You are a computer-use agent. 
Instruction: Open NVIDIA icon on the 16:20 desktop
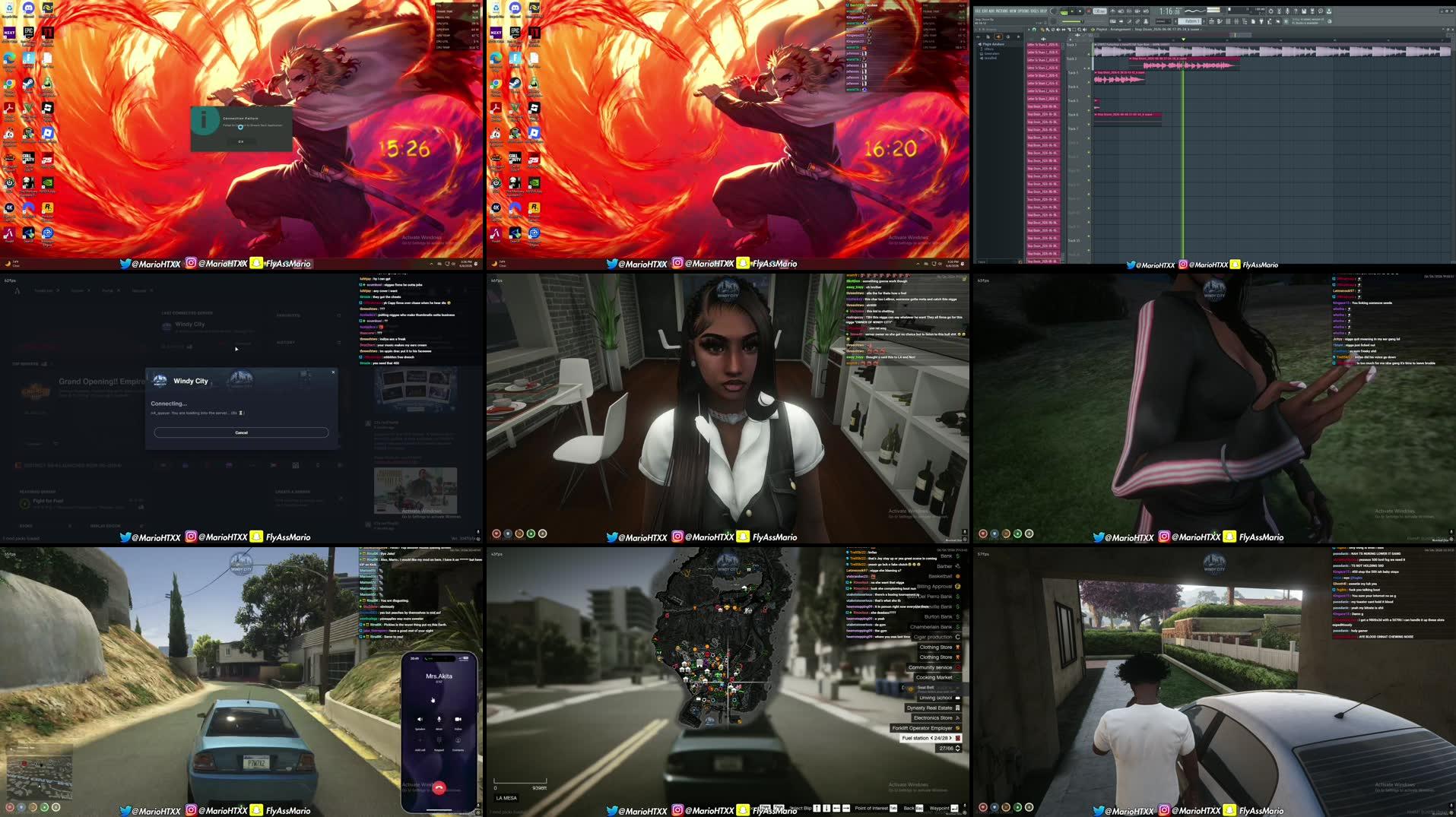click(x=534, y=183)
